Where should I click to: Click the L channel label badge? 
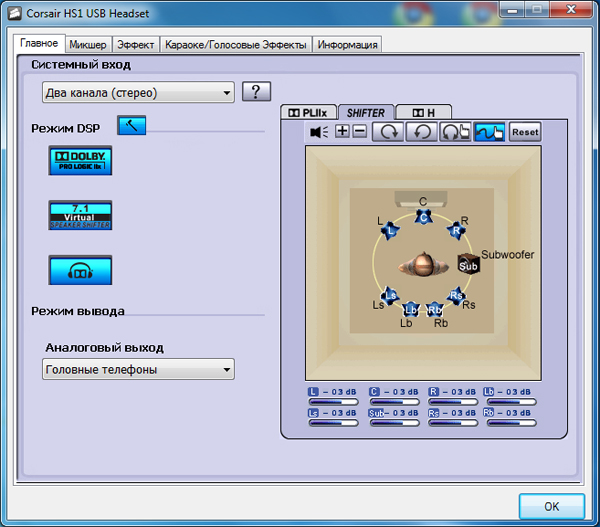[313, 392]
